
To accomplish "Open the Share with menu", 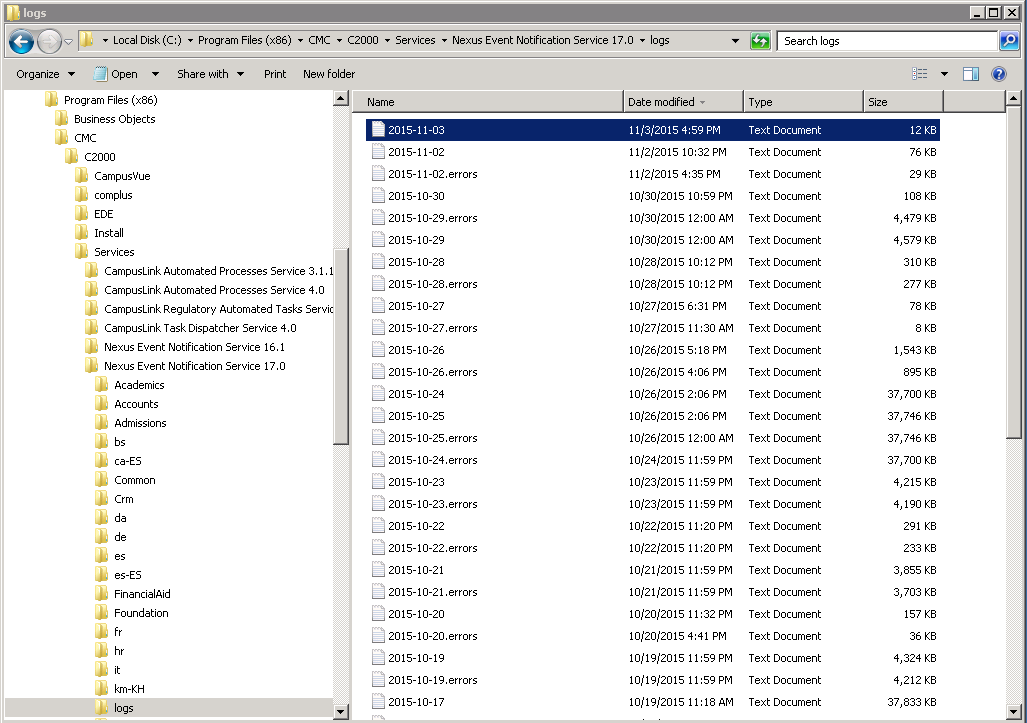I will [x=210, y=74].
